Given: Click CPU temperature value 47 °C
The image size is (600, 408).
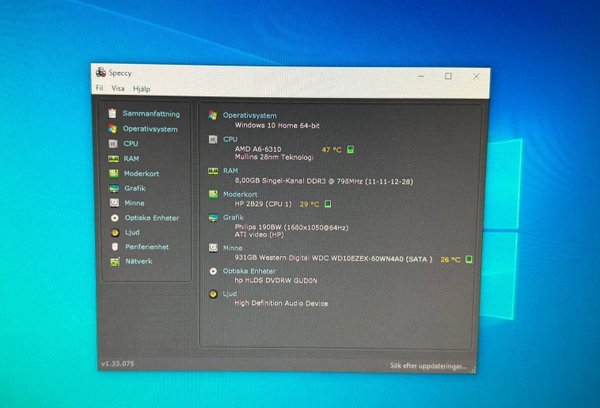Looking at the screenshot, I should tap(331, 150).
